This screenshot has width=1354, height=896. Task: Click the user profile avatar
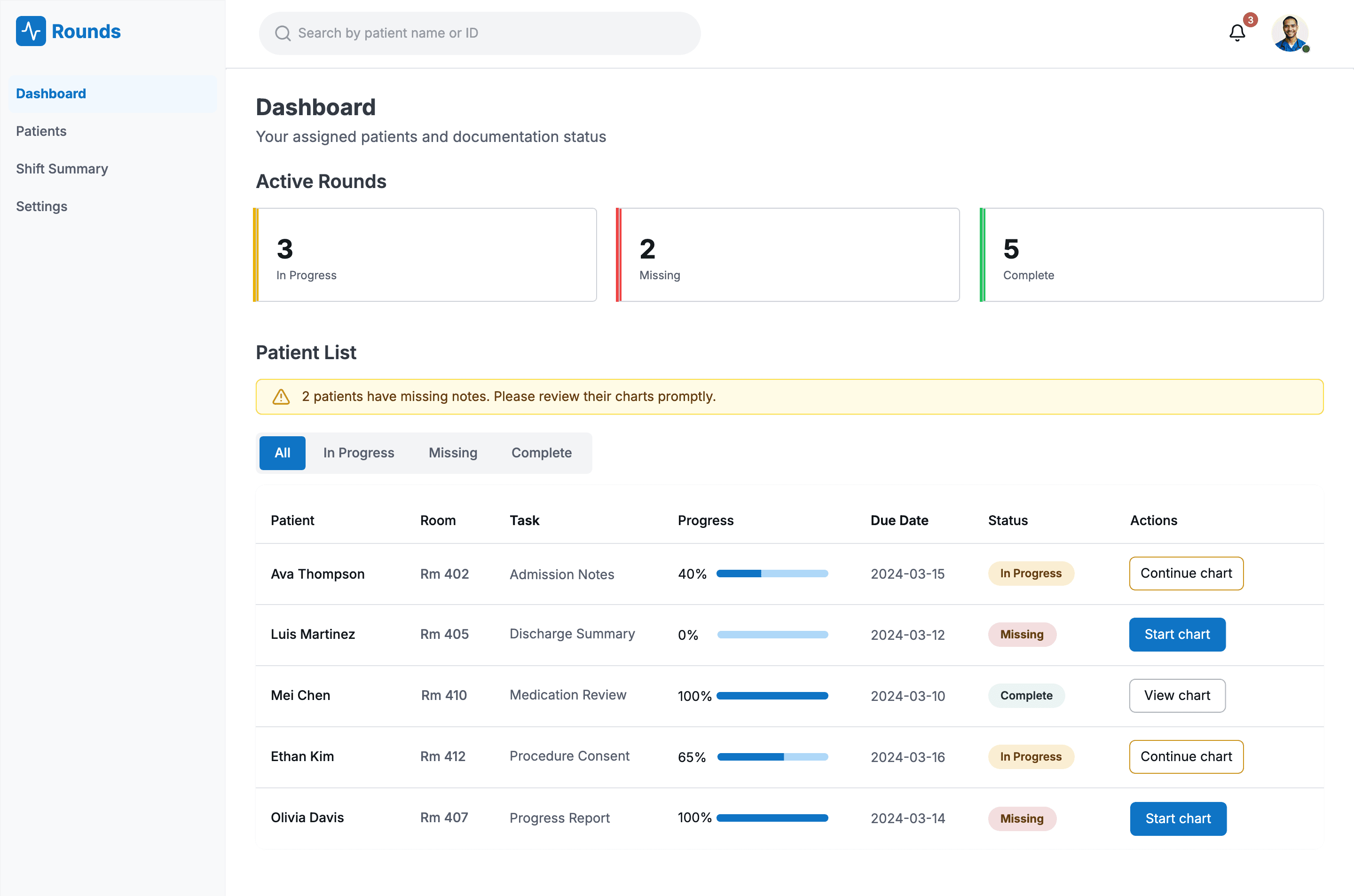1290,33
